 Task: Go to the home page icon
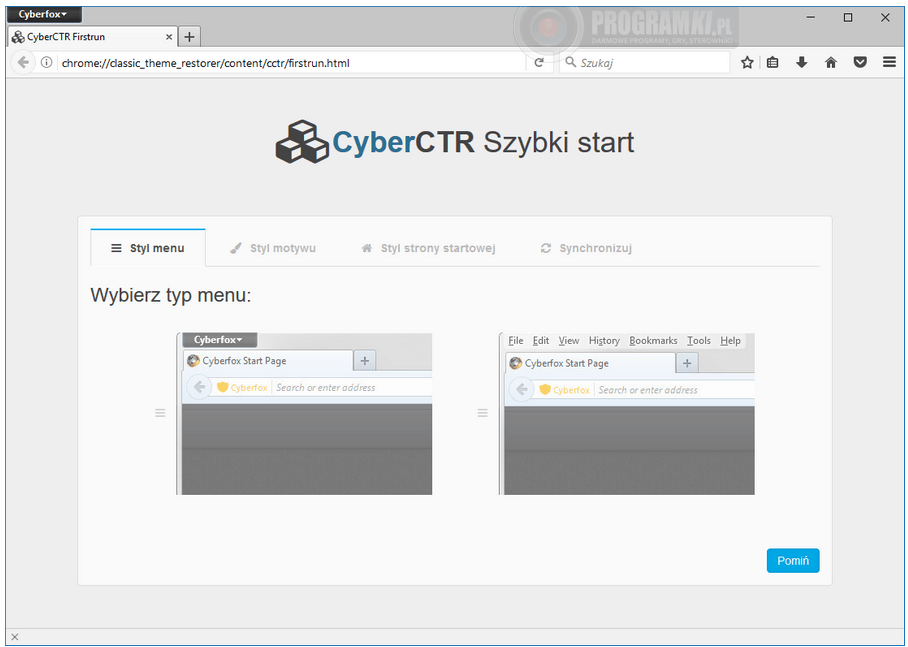point(830,63)
